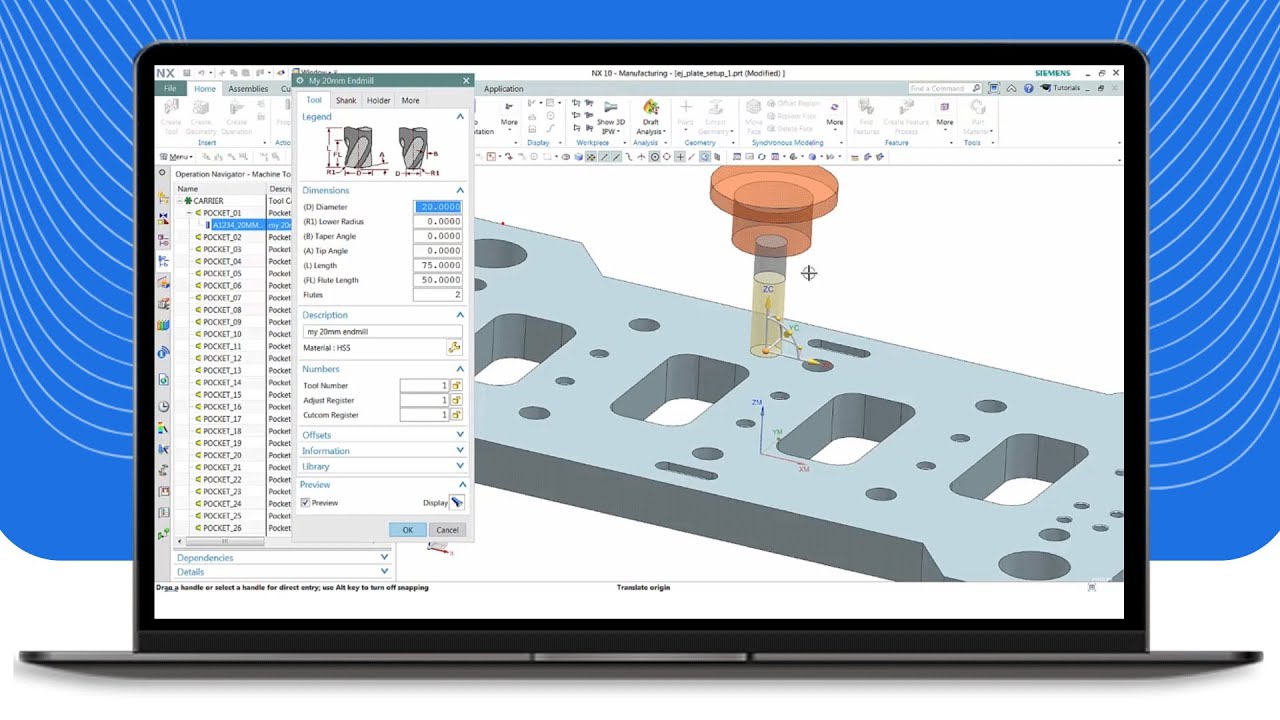This screenshot has height=720, width=1280.
Task: Click the description text field
Action: [x=382, y=331]
